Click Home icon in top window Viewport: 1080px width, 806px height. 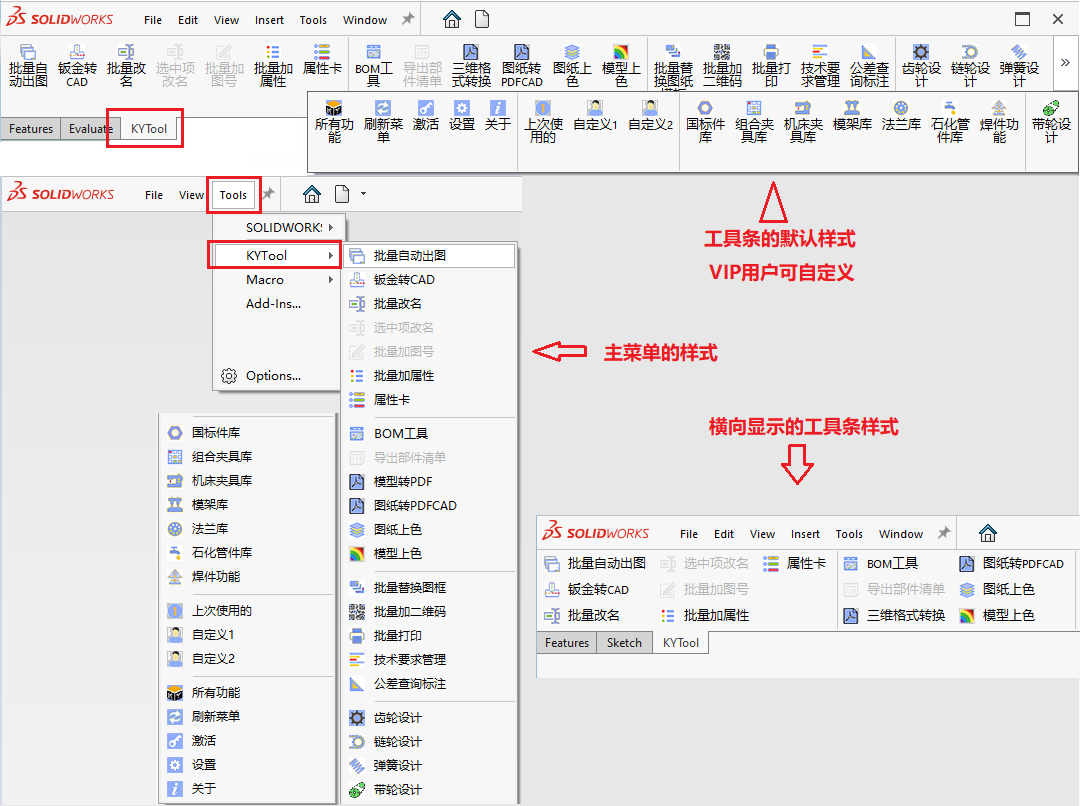tap(452, 19)
